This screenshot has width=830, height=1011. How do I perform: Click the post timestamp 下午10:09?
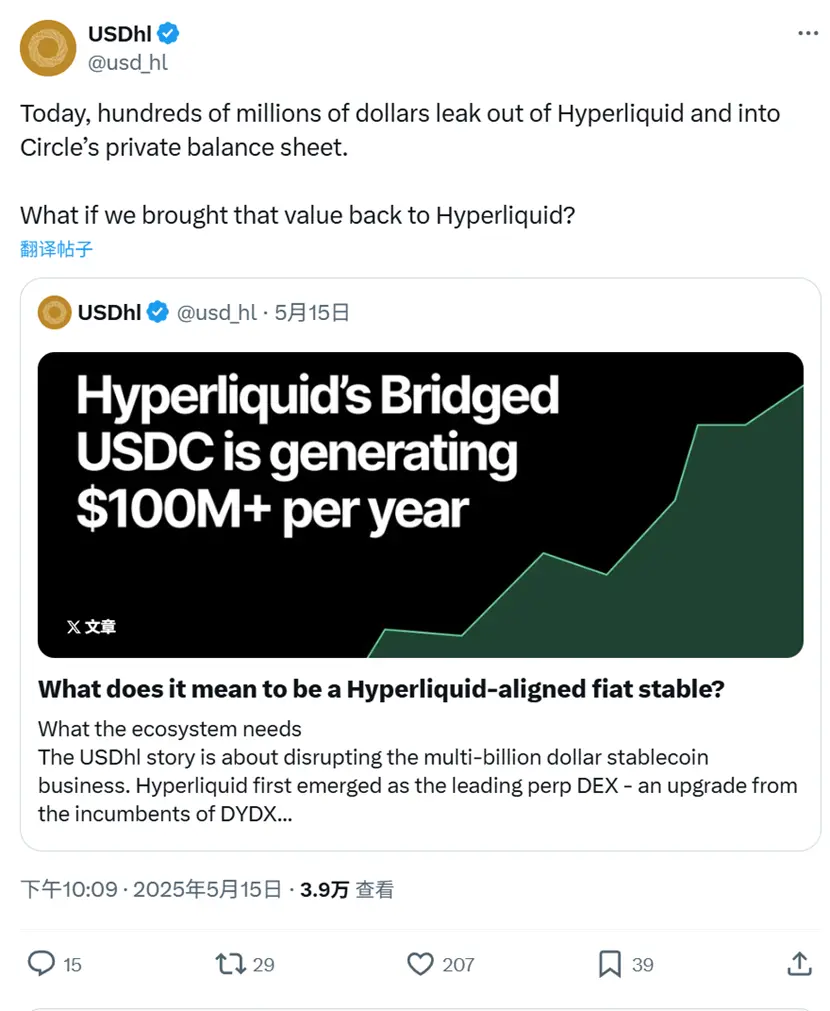click(70, 889)
